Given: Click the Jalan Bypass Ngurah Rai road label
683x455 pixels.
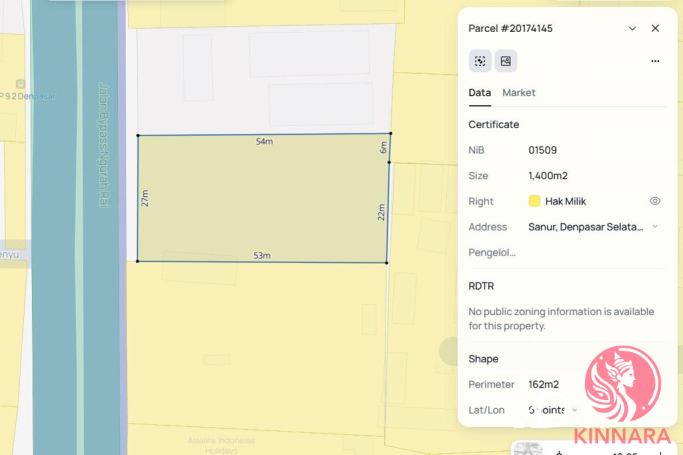Looking at the screenshot, I should point(104,145).
